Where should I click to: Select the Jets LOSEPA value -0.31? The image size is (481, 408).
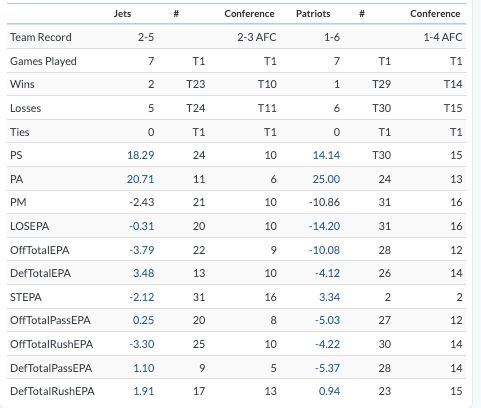142,226
